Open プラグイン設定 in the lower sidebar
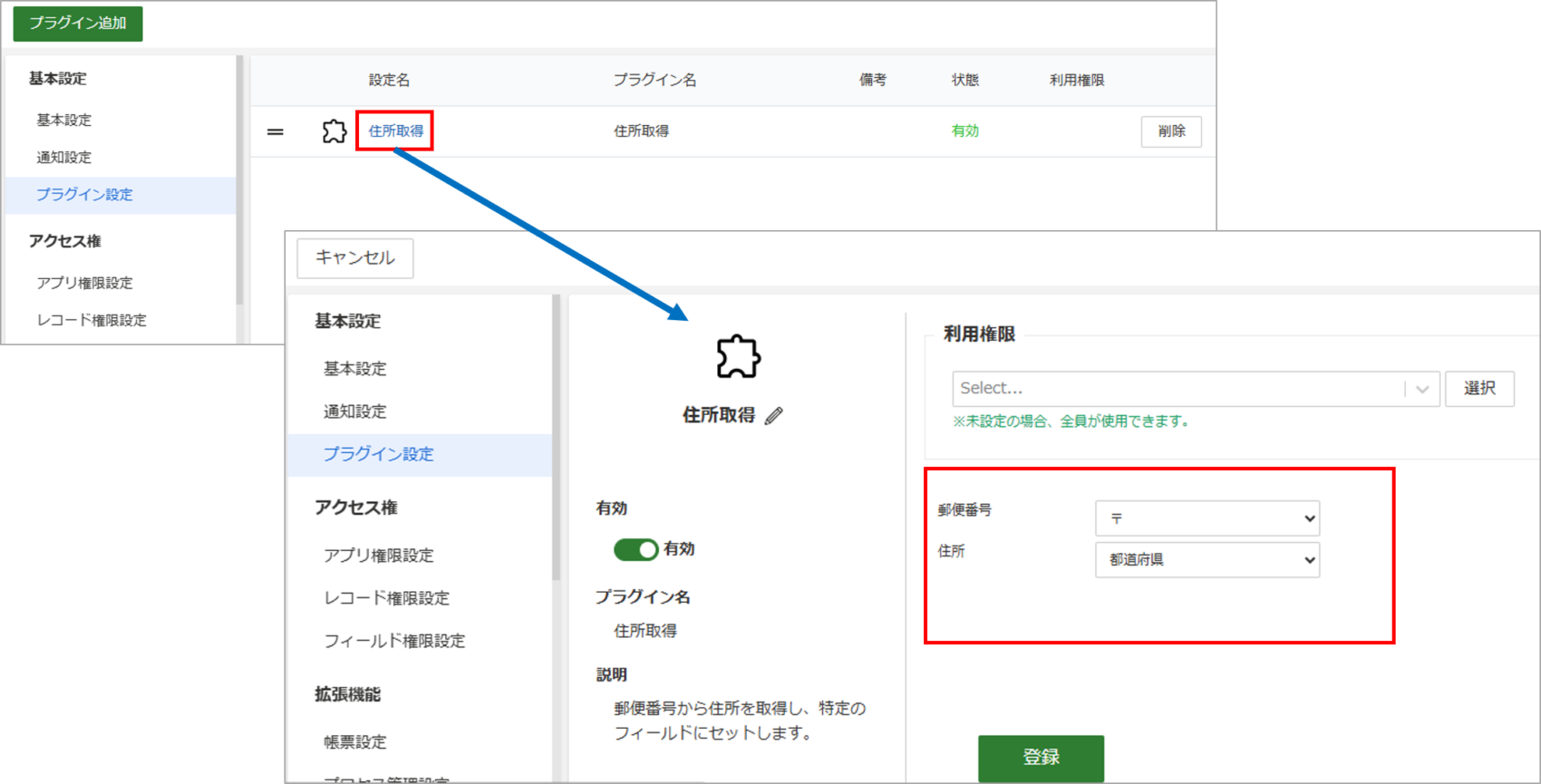This screenshot has width=1541, height=784. click(x=378, y=454)
